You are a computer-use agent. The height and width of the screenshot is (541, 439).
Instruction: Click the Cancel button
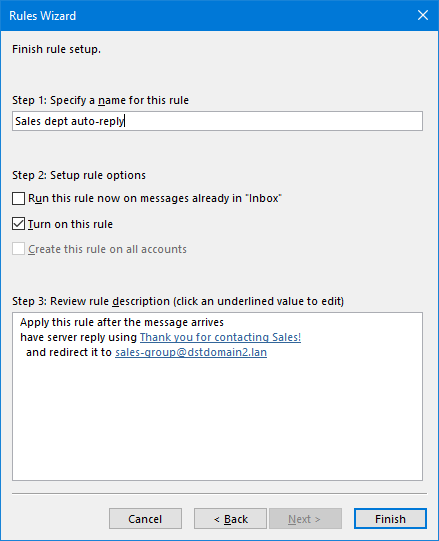pyautogui.click(x=145, y=519)
